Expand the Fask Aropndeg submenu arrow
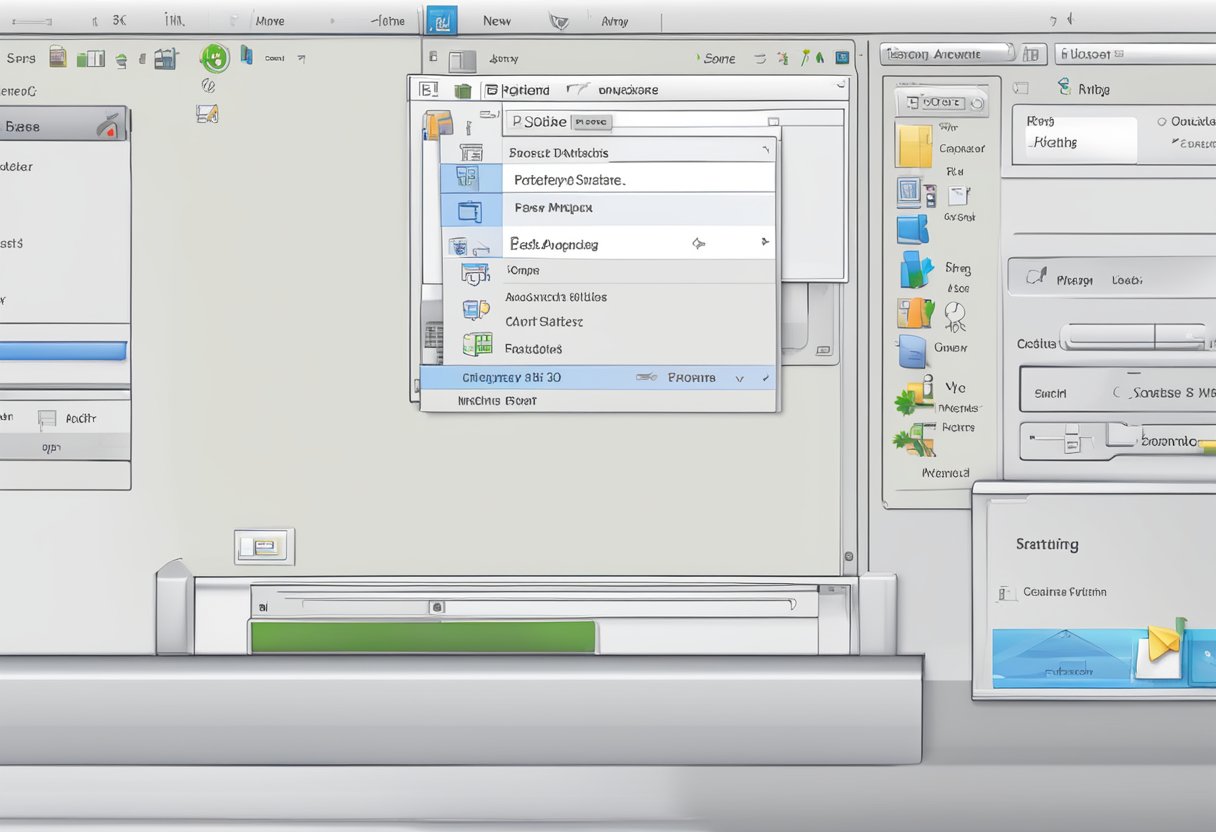Image resolution: width=1216 pixels, height=832 pixels. (x=764, y=242)
